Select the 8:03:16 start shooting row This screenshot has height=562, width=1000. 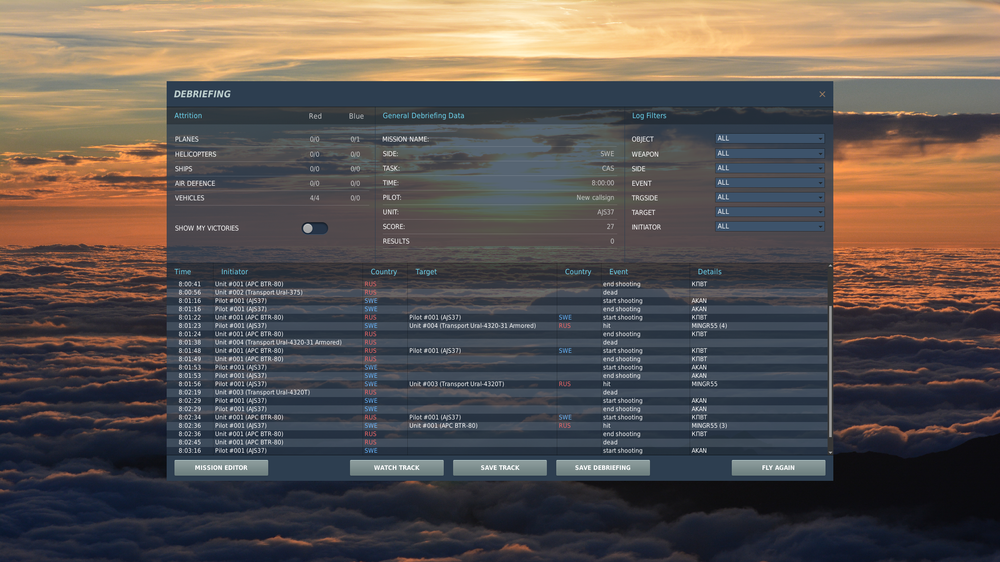499,450
